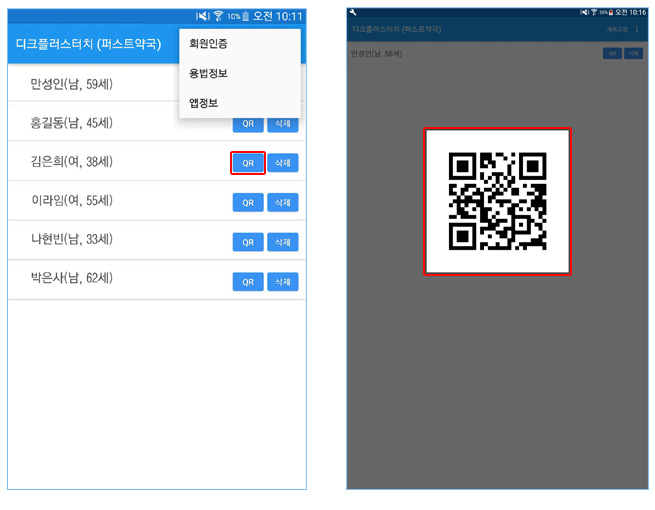Tap the mute icon in right status bar
This screenshot has height=510, width=655.
pyautogui.click(x=584, y=13)
